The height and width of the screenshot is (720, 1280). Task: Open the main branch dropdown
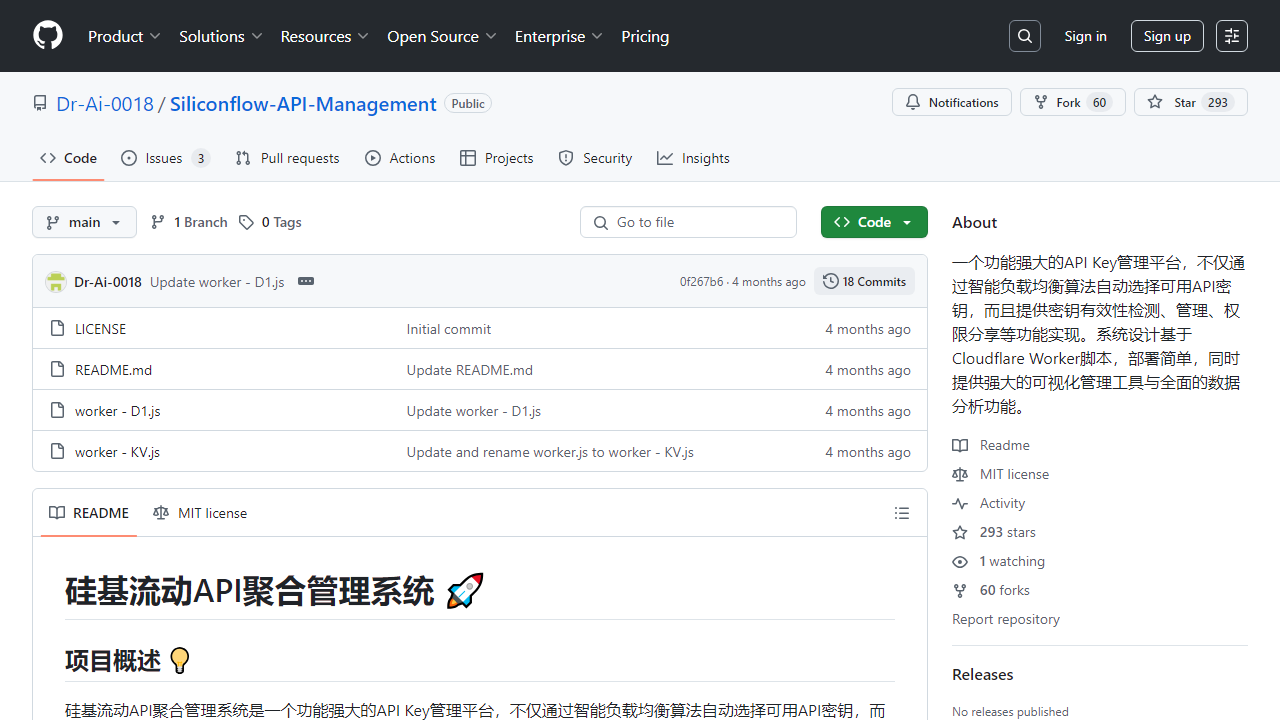point(84,222)
